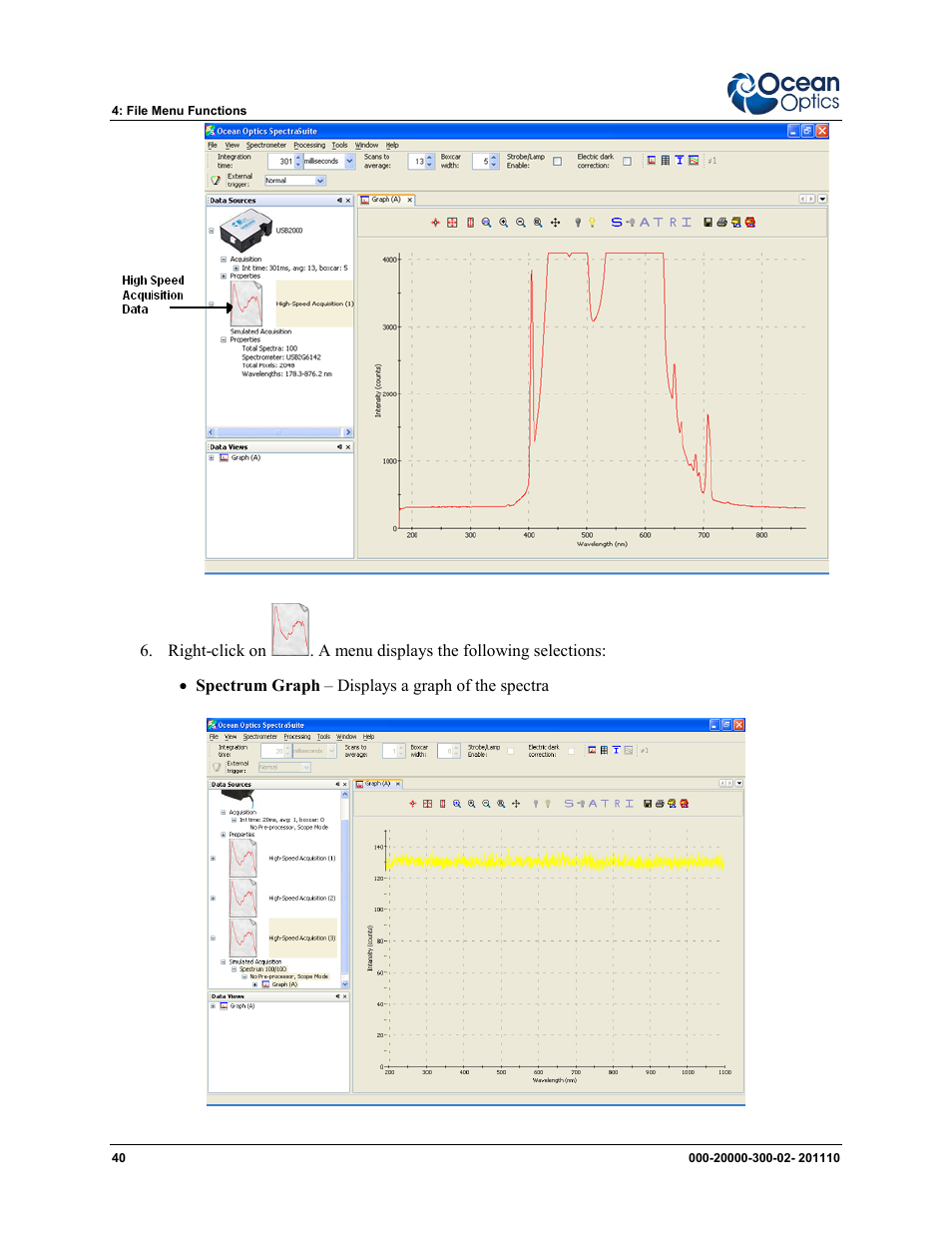Click the scale-to-fill grid icon in red-spectrum window
Viewport: 952px width, 1233px height.
pos(452,223)
